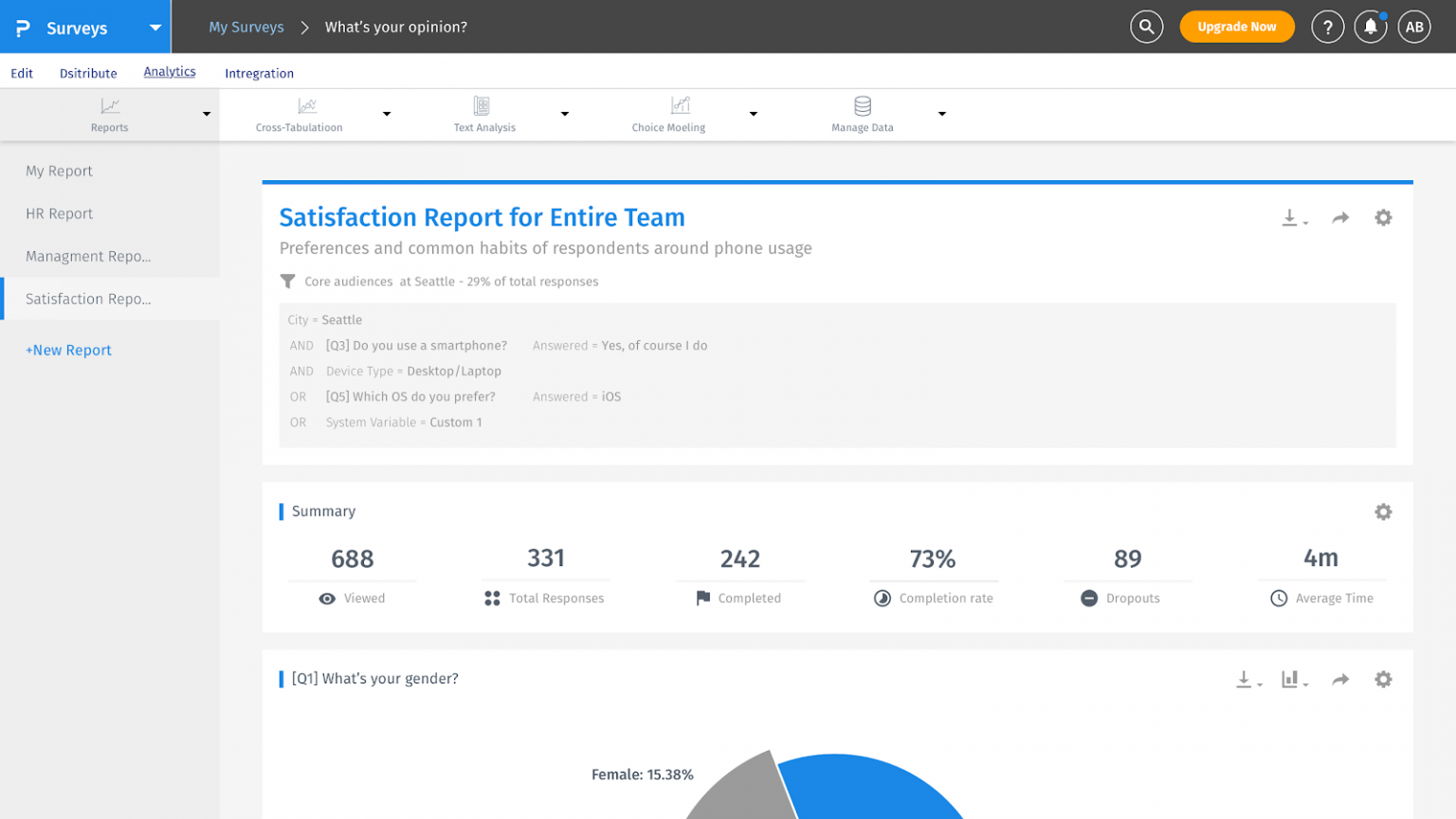Expand the Surveys product dropdown
This screenshot has height=819, width=1456.
(x=155, y=27)
